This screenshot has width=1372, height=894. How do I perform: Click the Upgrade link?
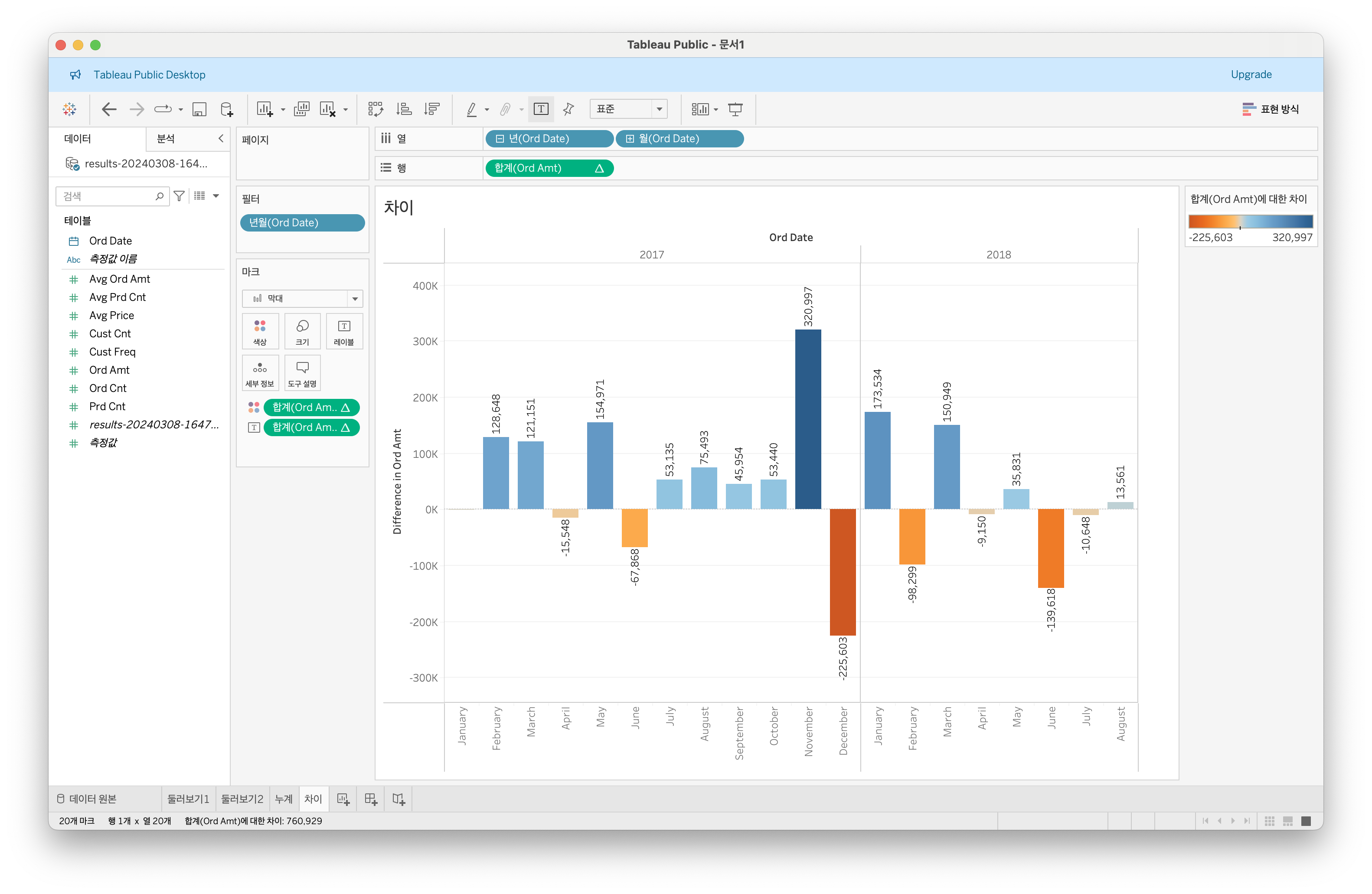[x=1251, y=75]
